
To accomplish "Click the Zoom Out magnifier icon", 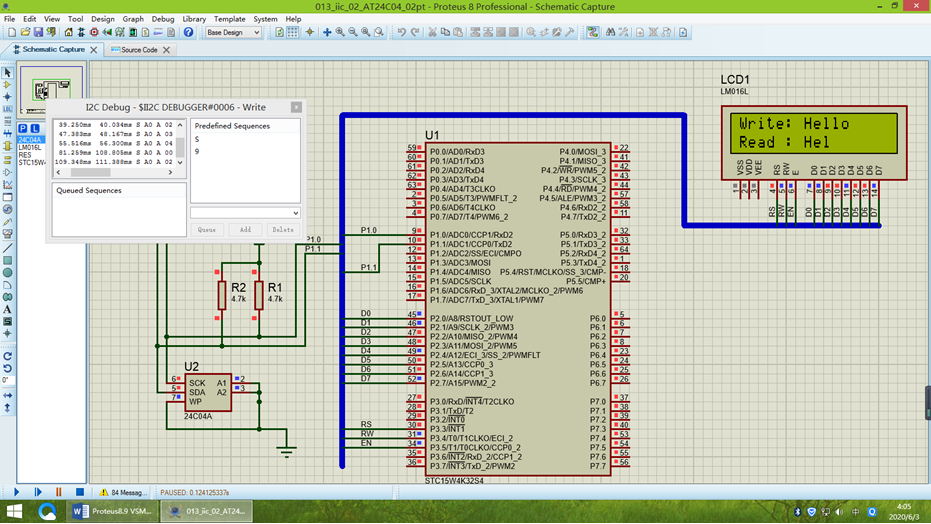I will [353, 33].
